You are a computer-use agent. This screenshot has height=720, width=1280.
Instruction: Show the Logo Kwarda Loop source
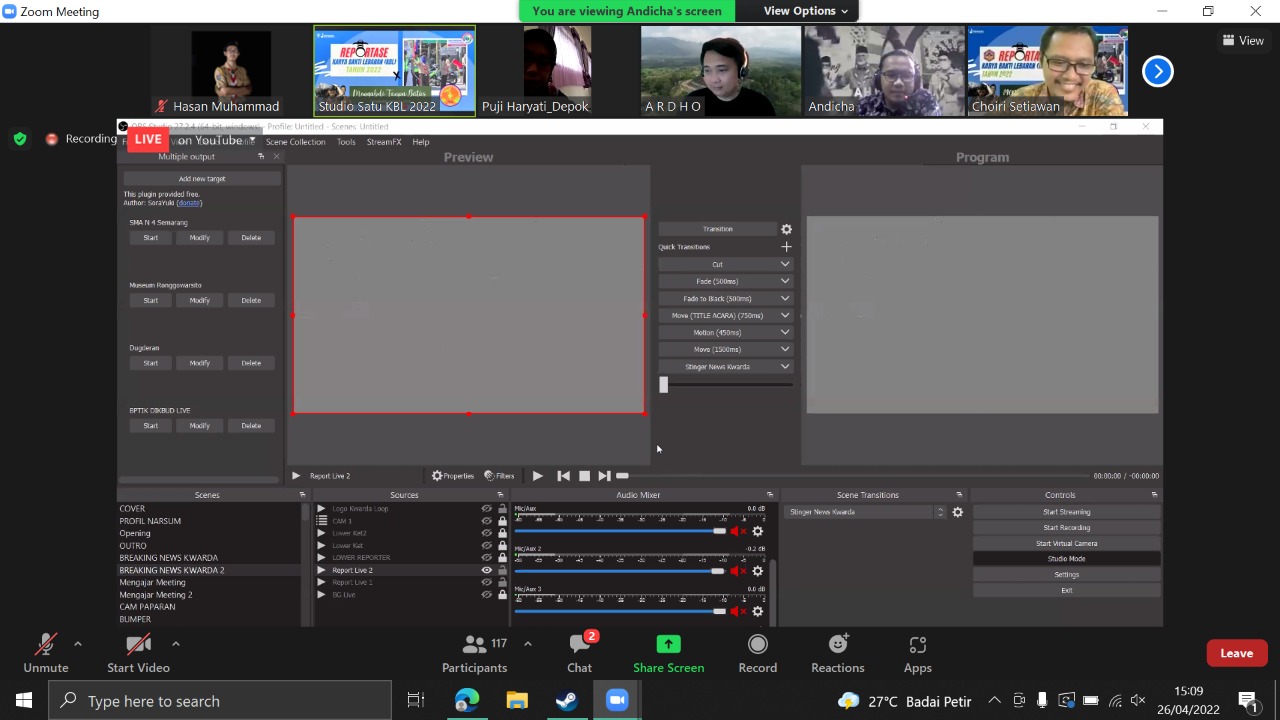(x=486, y=509)
